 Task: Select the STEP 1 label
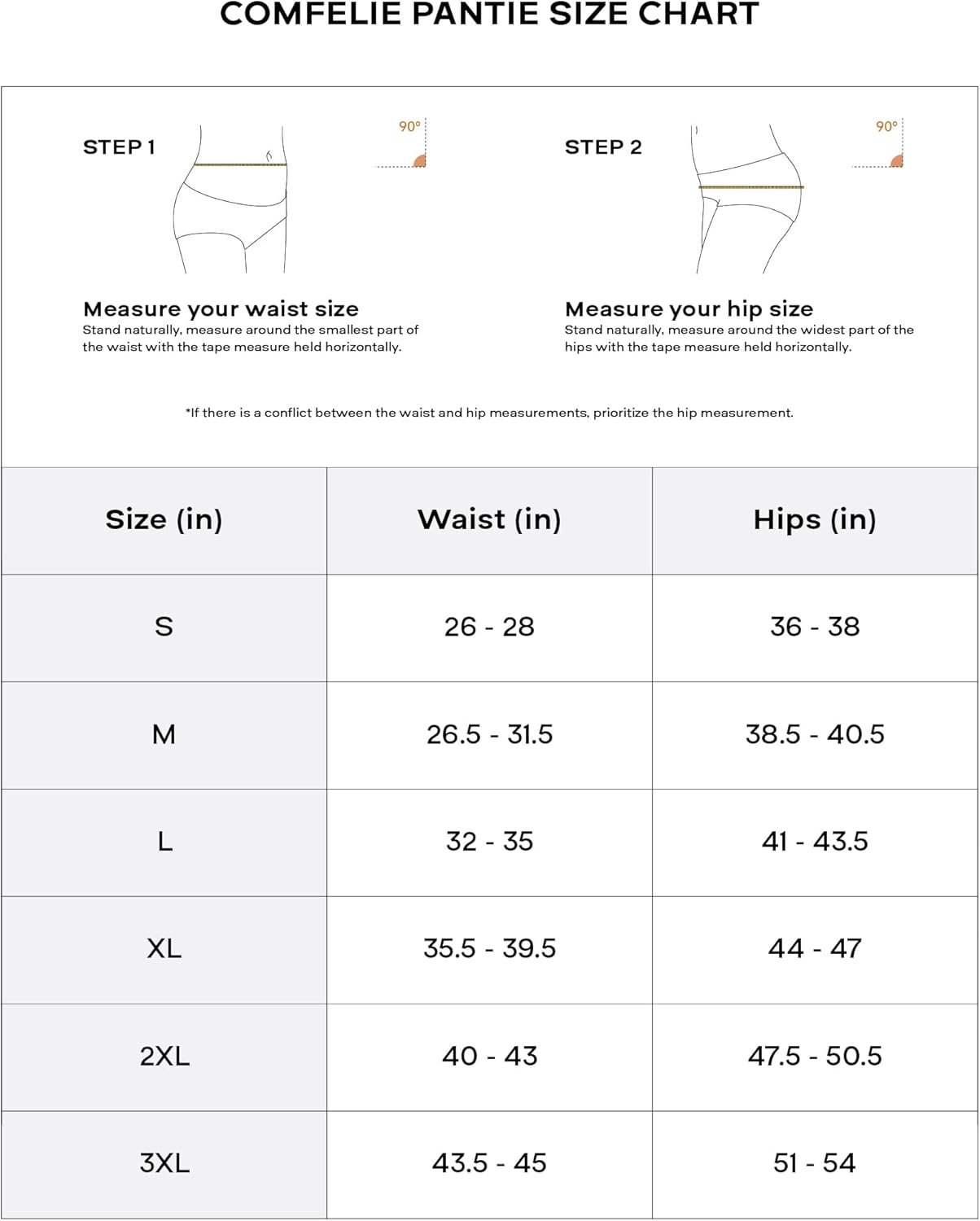(119, 147)
